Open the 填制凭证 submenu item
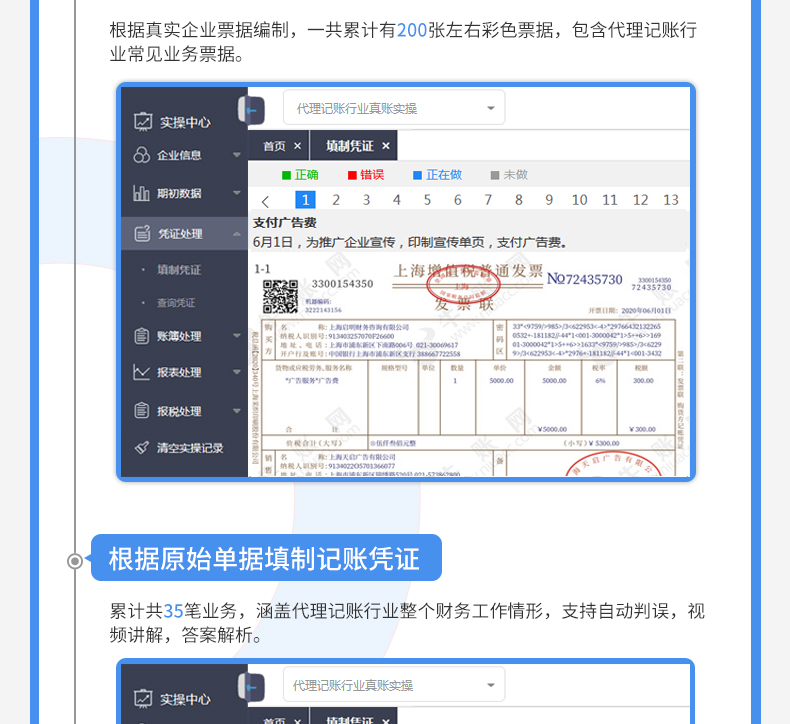The height and width of the screenshot is (724, 790). pos(179,270)
